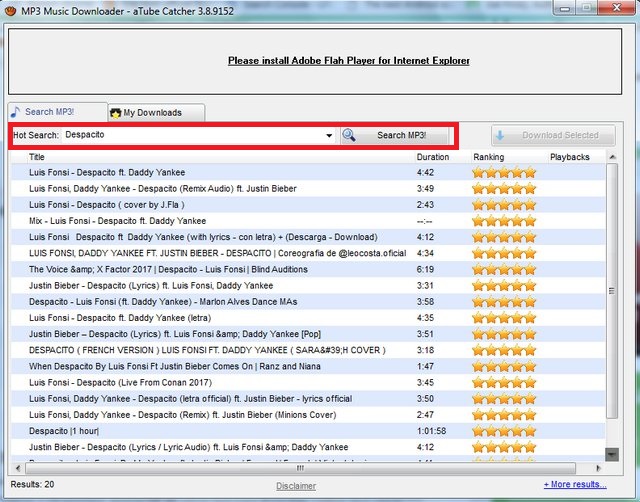Viewport: 640px width, 502px height.
Task: Click the magnifier Search MP3! button
Action: tap(396, 135)
